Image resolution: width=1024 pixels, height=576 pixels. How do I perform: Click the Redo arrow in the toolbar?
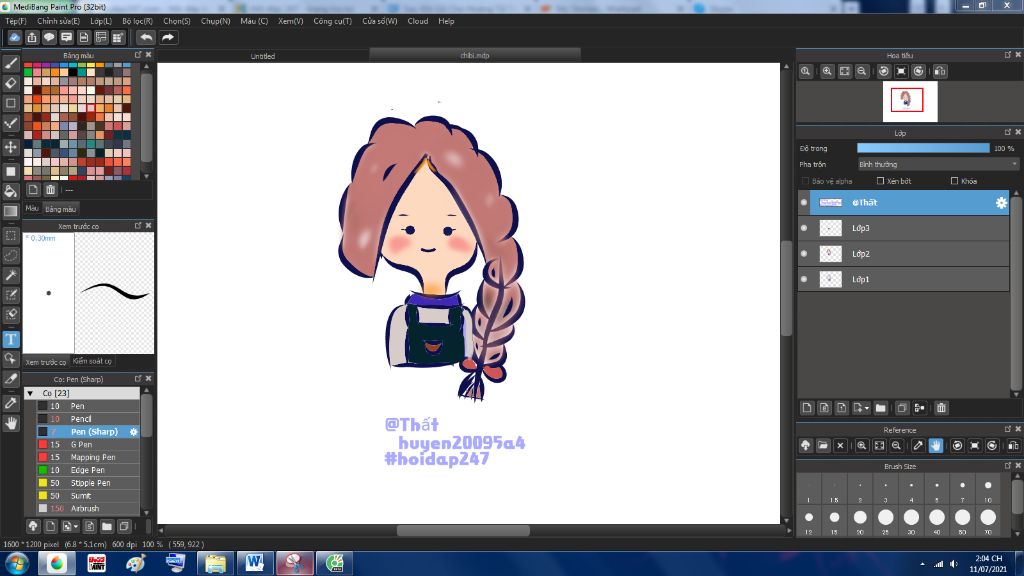click(168, 37)
